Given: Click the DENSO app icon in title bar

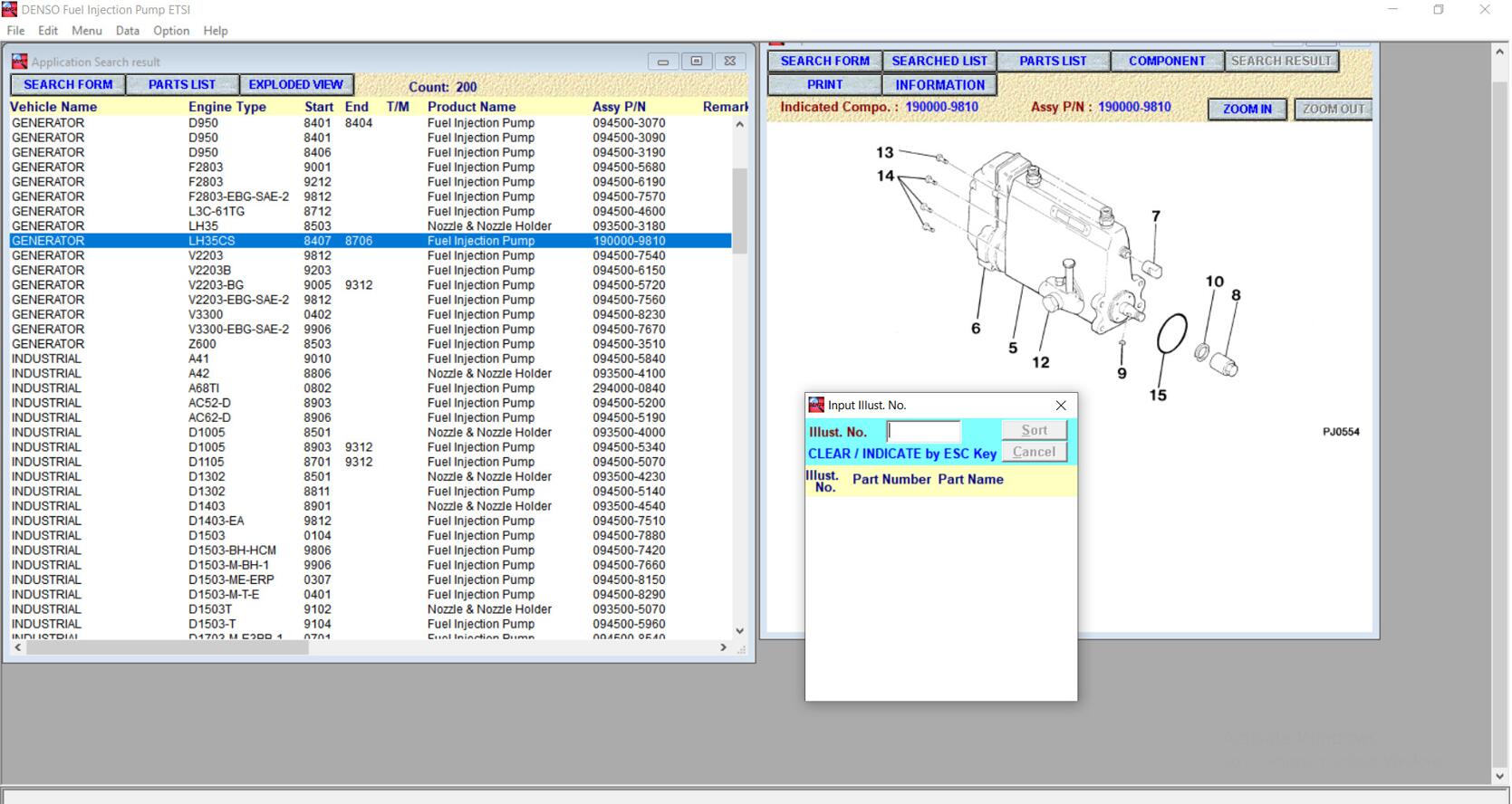Looking at the screenshot, I should tap(9, 9).
